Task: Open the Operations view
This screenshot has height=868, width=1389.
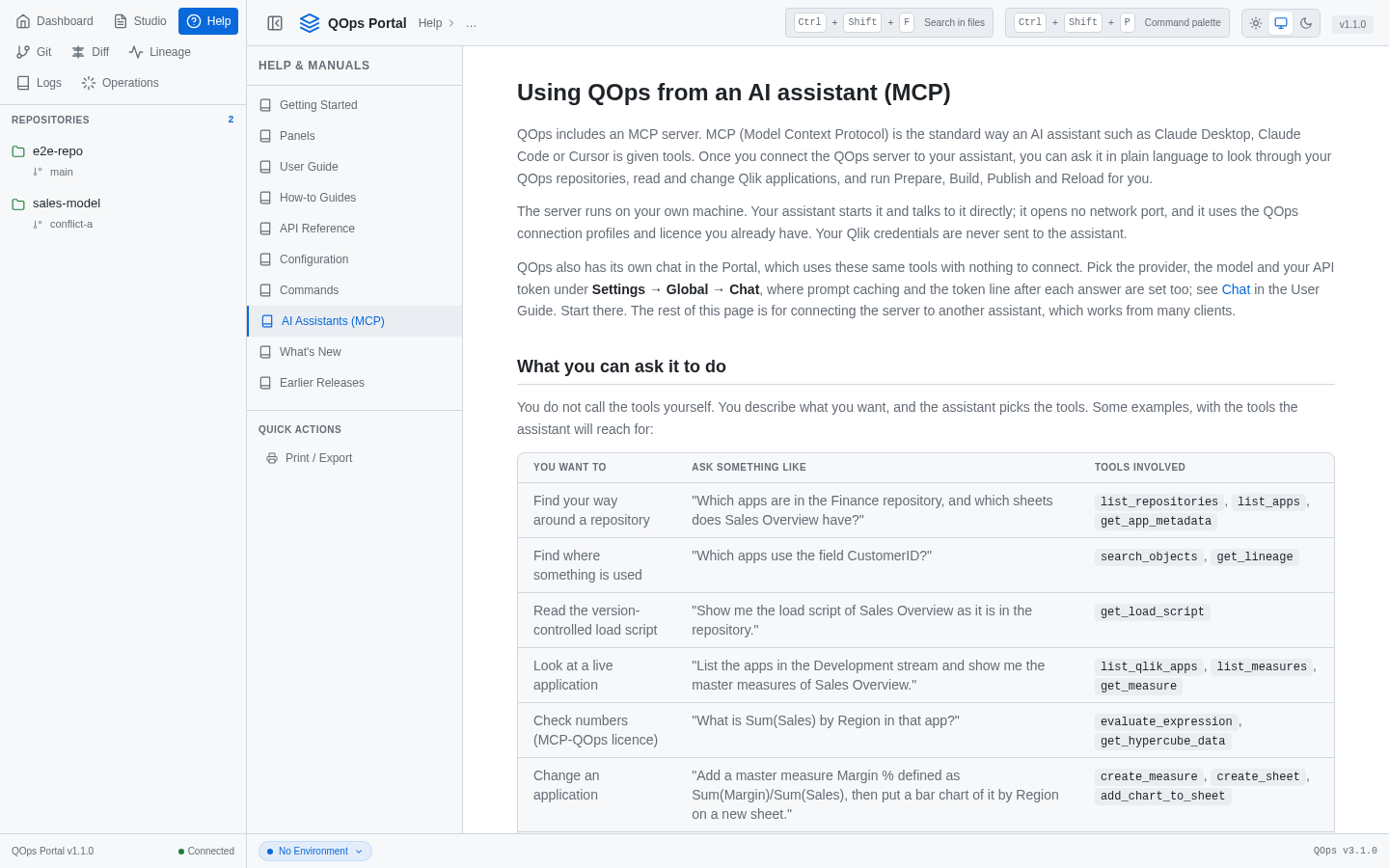Action: pos(121,83)
